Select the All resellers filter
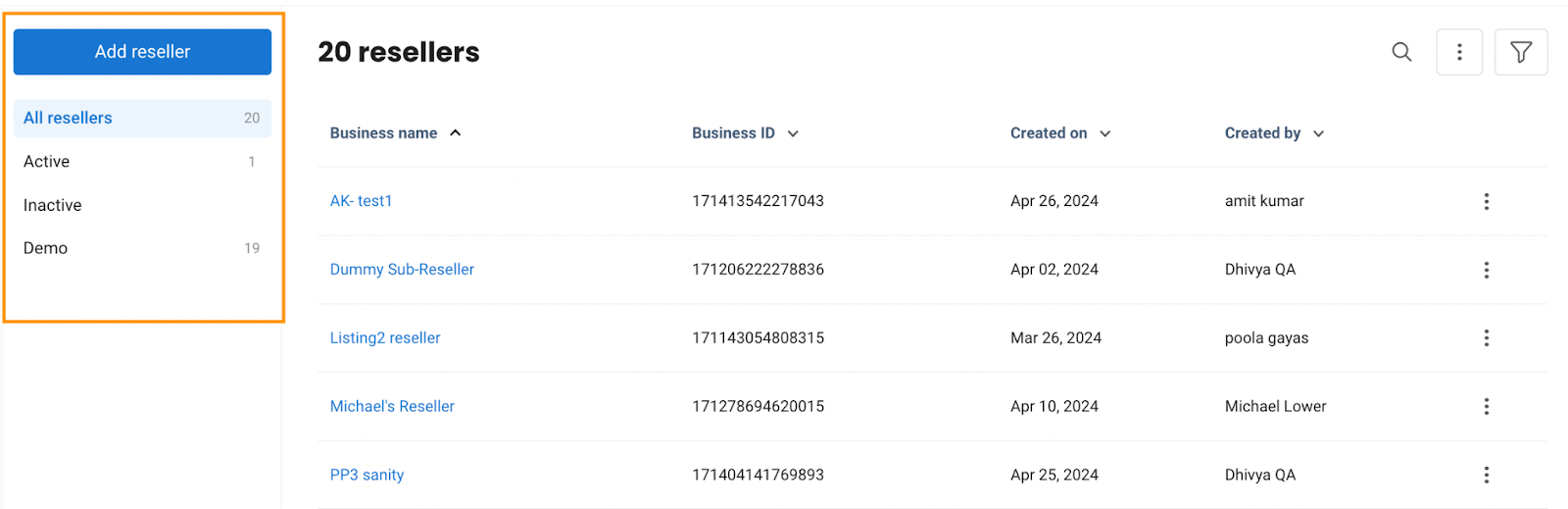This screenshot has height=509, width=1568. 142,118
